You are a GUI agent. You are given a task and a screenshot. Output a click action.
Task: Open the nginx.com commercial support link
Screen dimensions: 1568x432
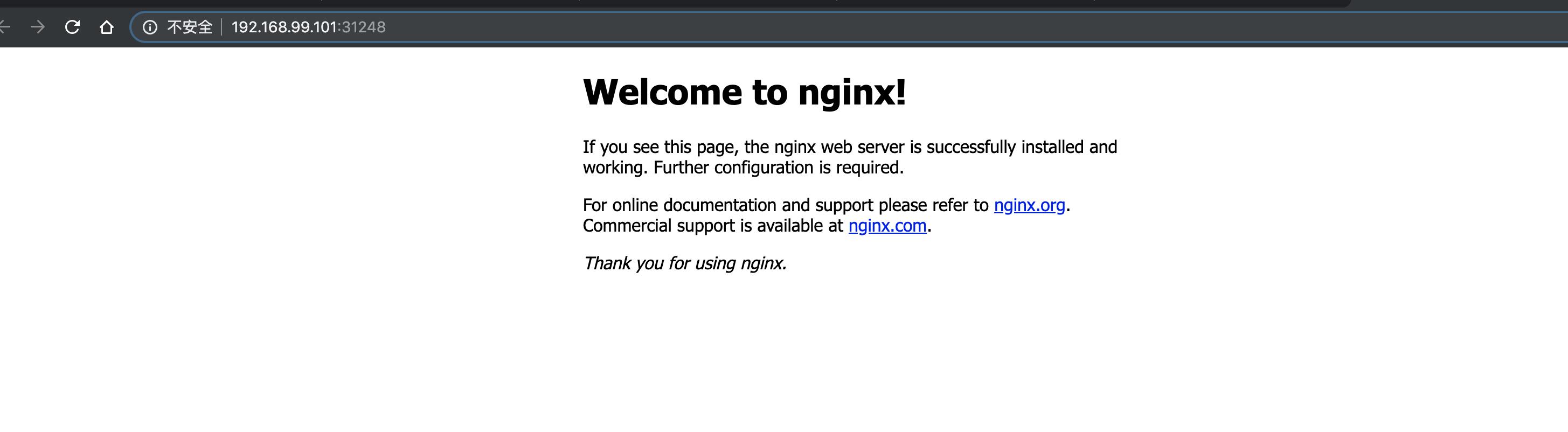(x=887, y=226)
